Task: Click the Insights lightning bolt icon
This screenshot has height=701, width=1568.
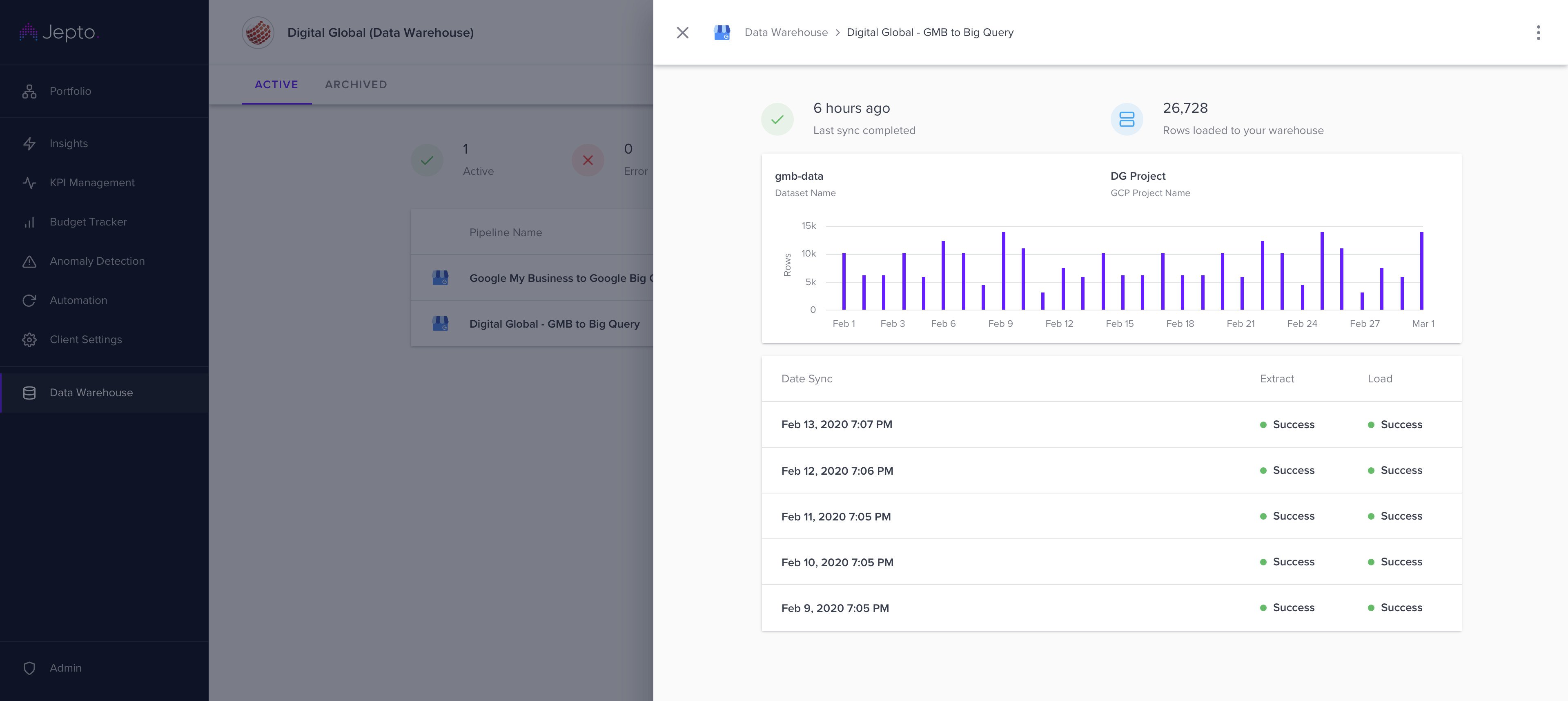Action: coord(29,144)
